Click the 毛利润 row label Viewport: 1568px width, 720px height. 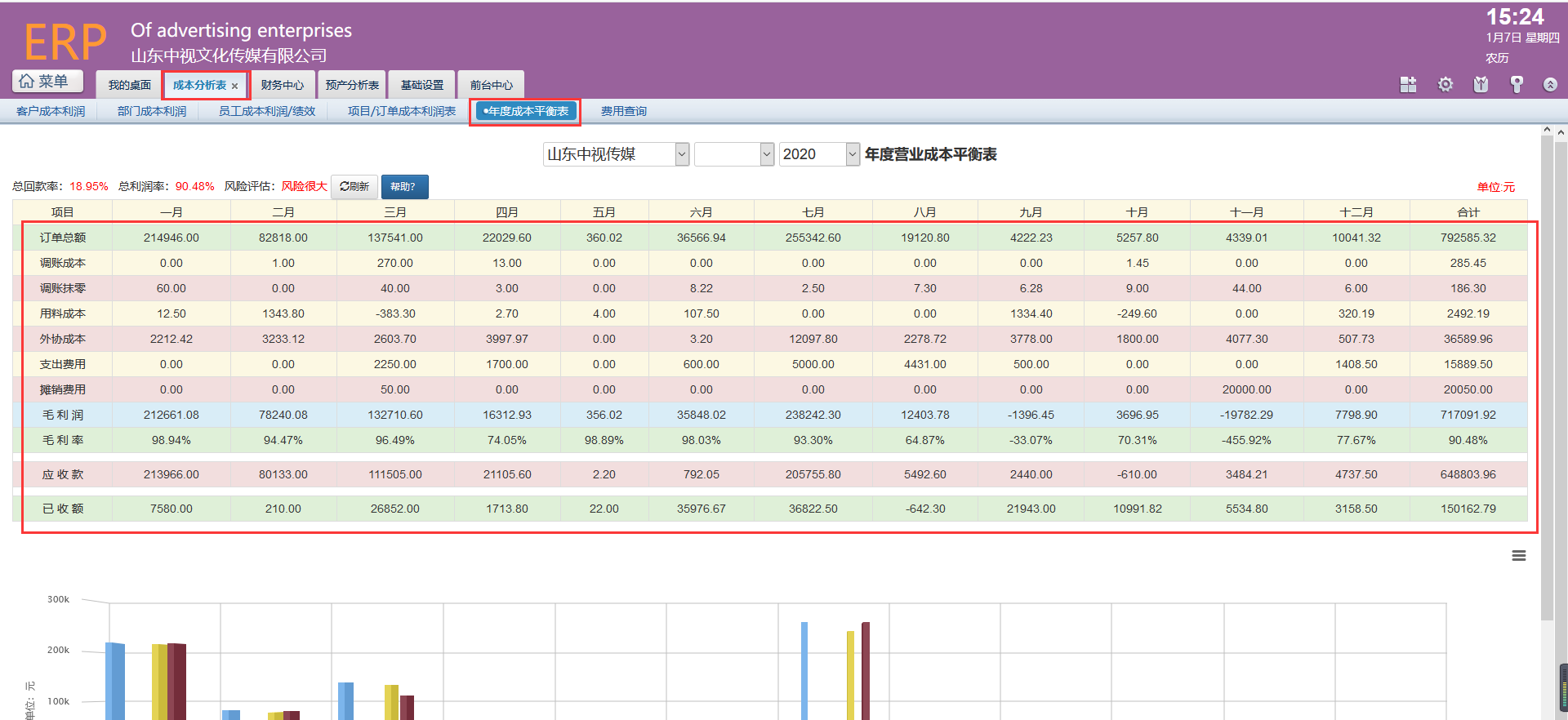pos(63,415)
